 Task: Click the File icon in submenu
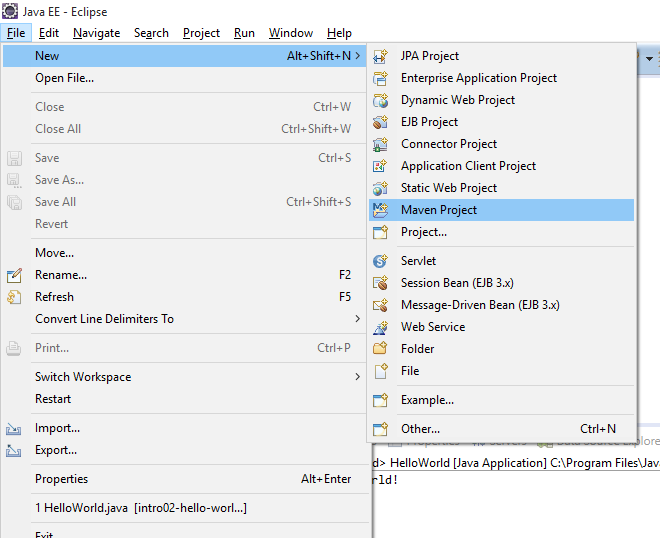click(x=380, y=371)
